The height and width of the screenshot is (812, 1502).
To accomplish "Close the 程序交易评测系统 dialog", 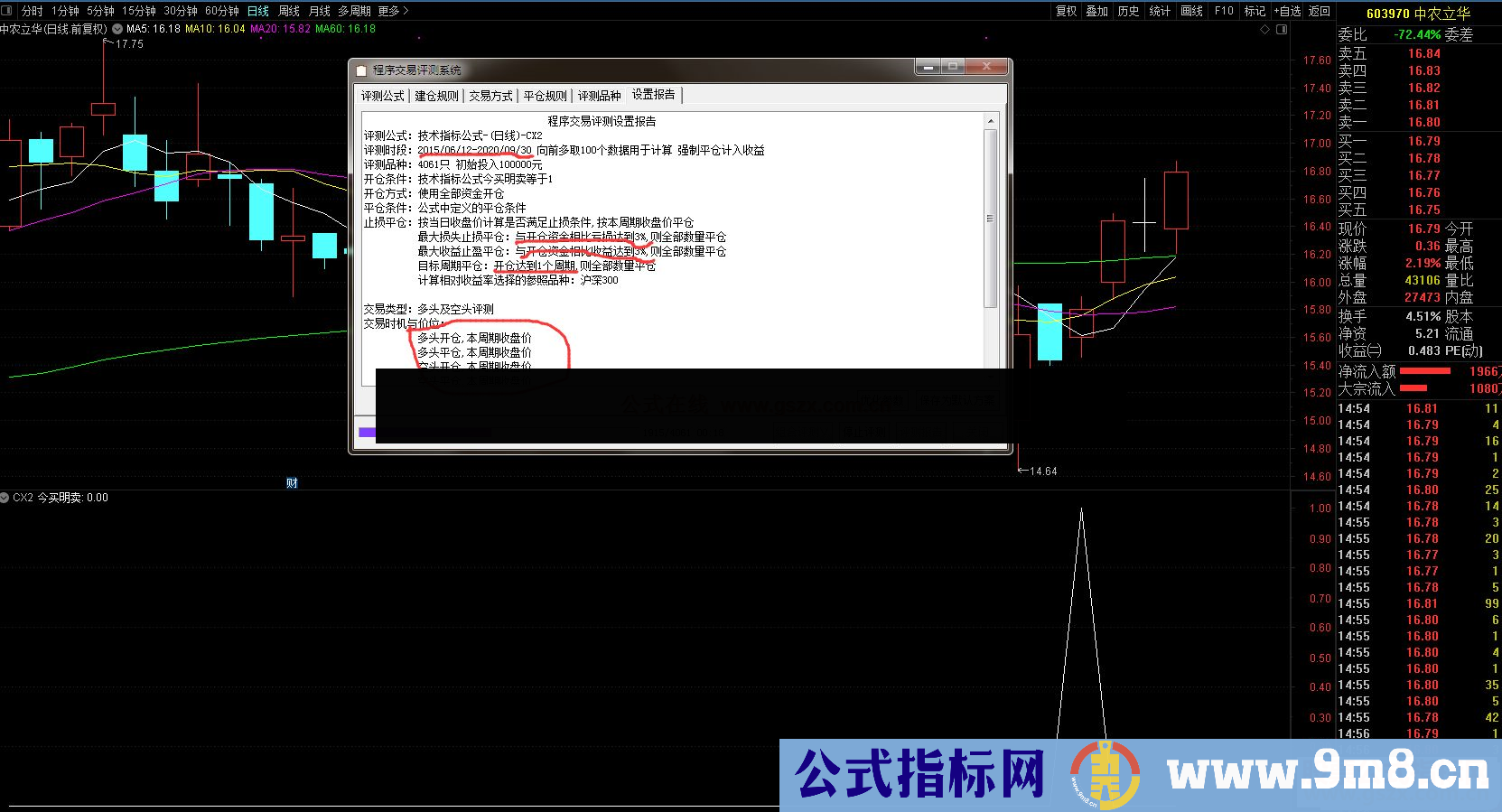I will tap(986, 68).
